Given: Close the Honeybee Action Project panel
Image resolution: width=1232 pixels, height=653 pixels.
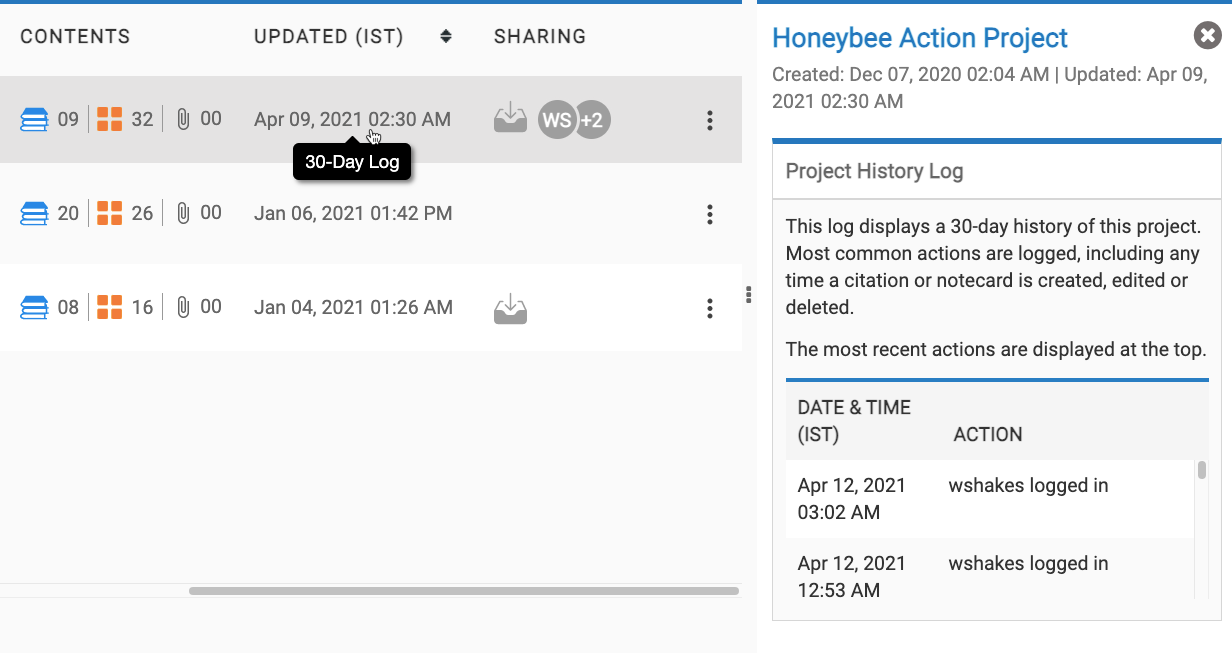Looking at the screenshot, I should [1207, 37].
